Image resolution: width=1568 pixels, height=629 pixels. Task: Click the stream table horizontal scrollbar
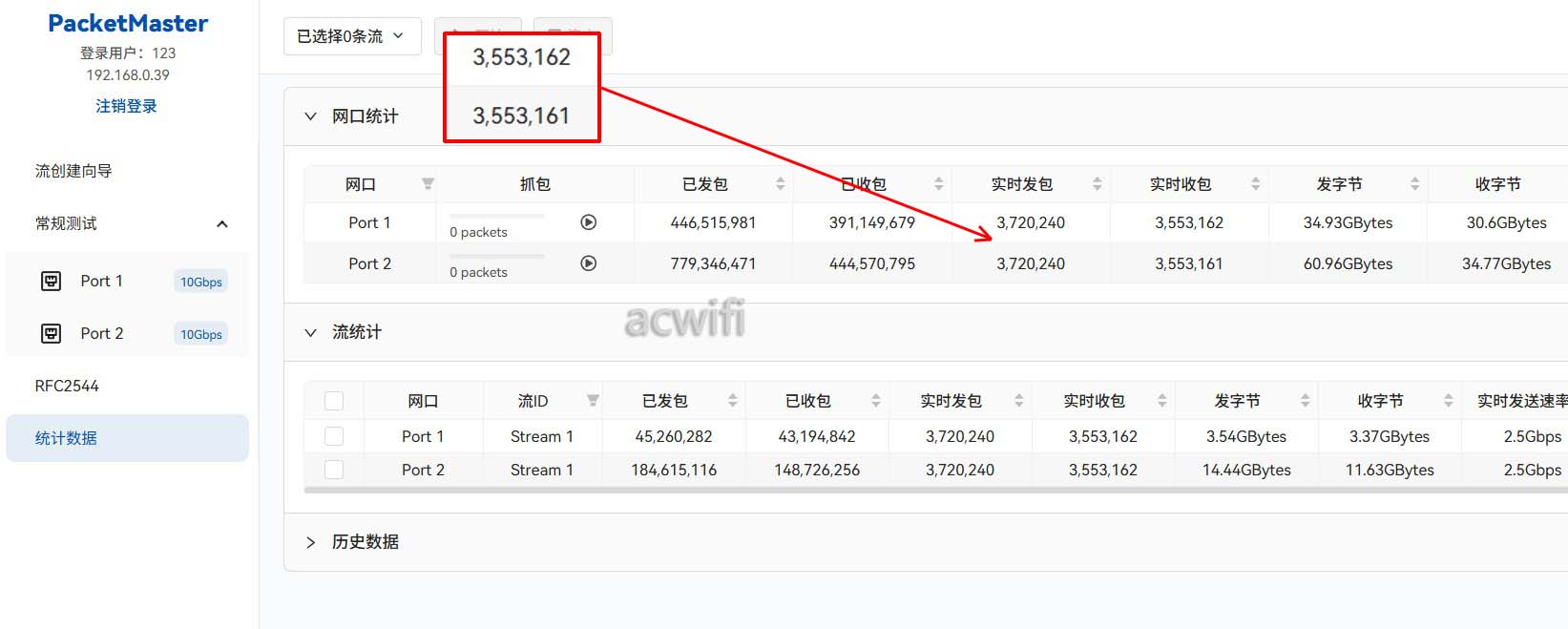859,490
